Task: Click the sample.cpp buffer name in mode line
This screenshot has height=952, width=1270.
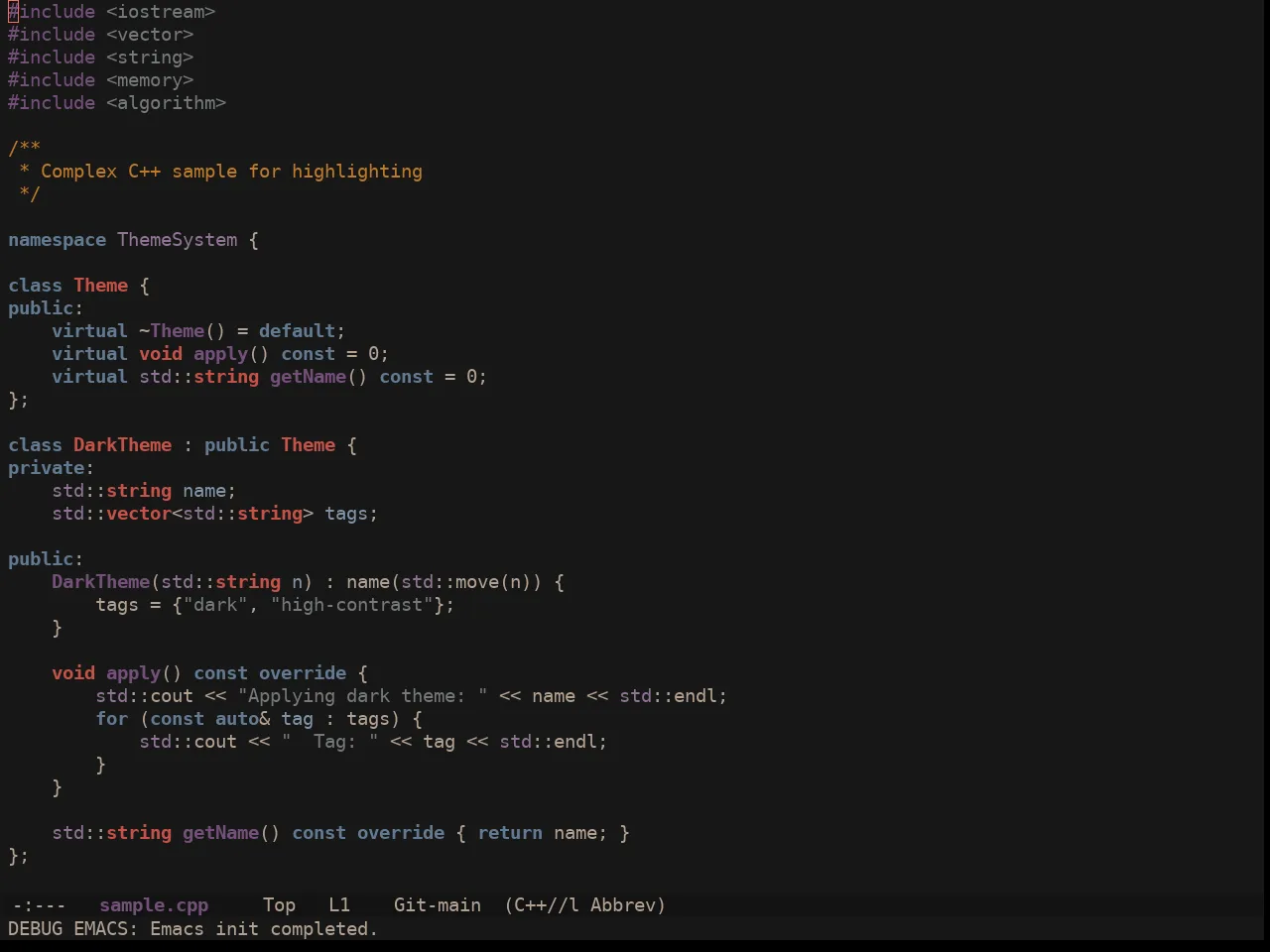Action: click(x=154, y=905)
